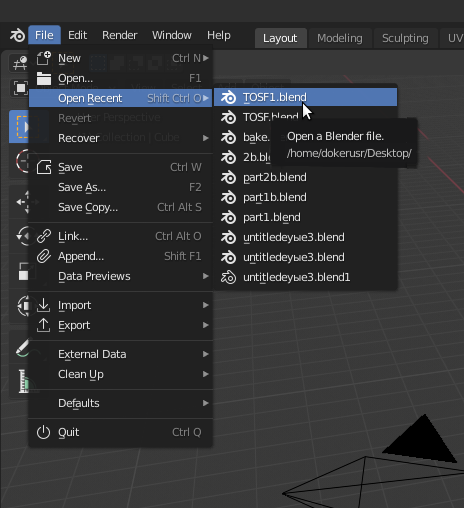Screen dimensions: 464x508
Task: Click the New file icon
Action: point(44,58)
